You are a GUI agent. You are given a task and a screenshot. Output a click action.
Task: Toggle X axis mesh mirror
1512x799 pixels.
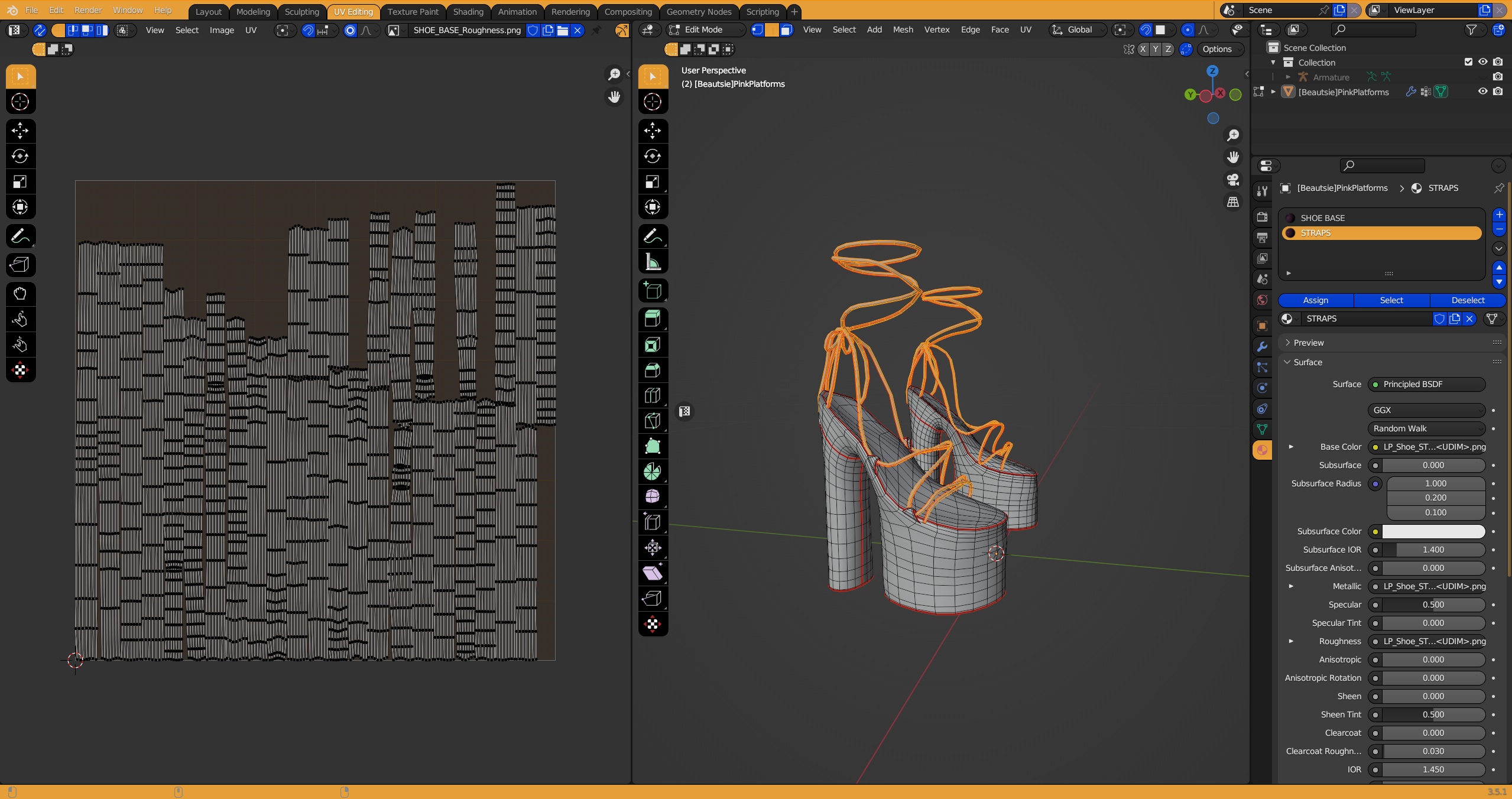click(1143, 49)
